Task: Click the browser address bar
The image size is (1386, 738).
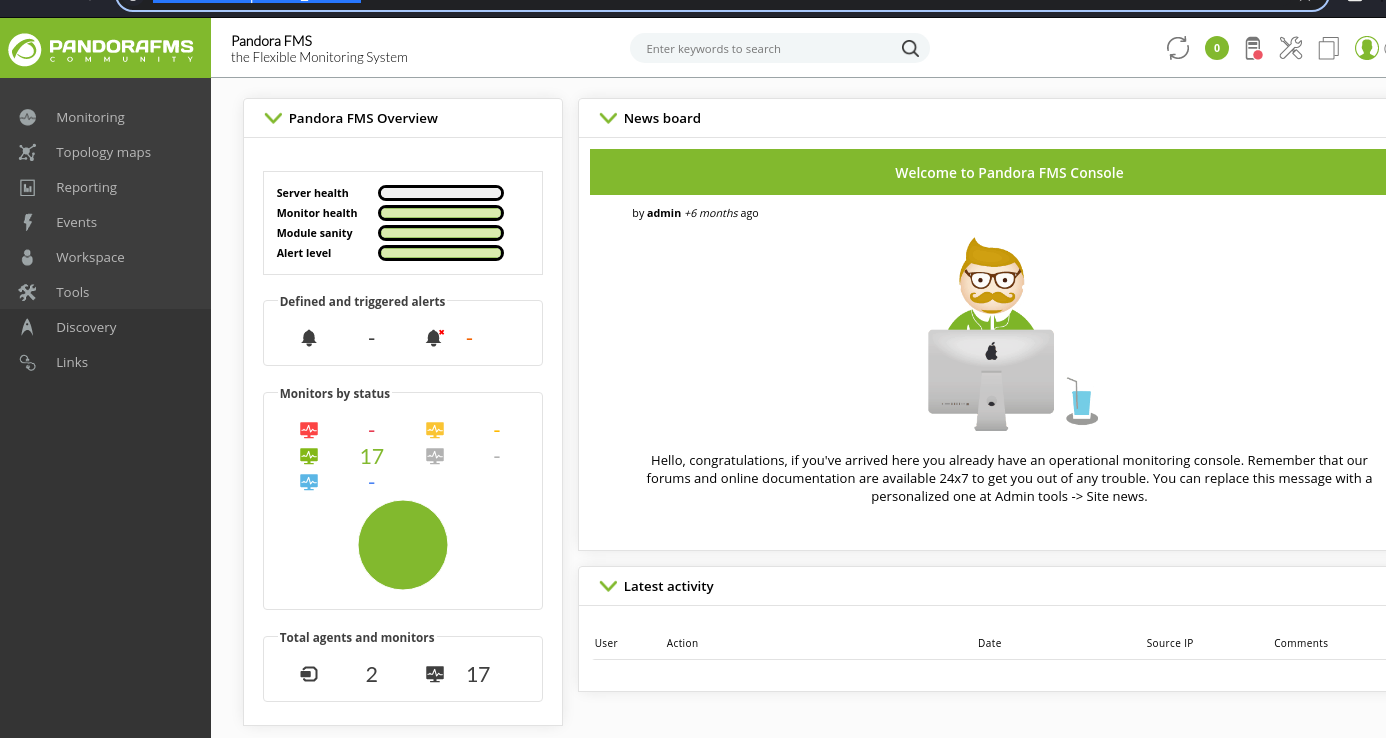Action: point(722,3)
